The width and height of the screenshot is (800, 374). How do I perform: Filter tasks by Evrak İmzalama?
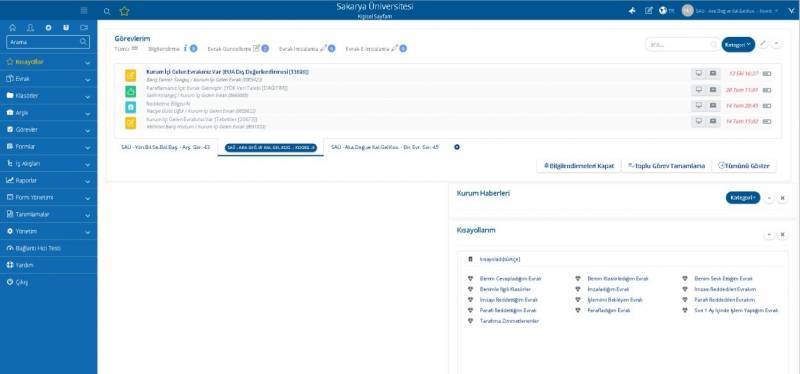tap(307, 49)
